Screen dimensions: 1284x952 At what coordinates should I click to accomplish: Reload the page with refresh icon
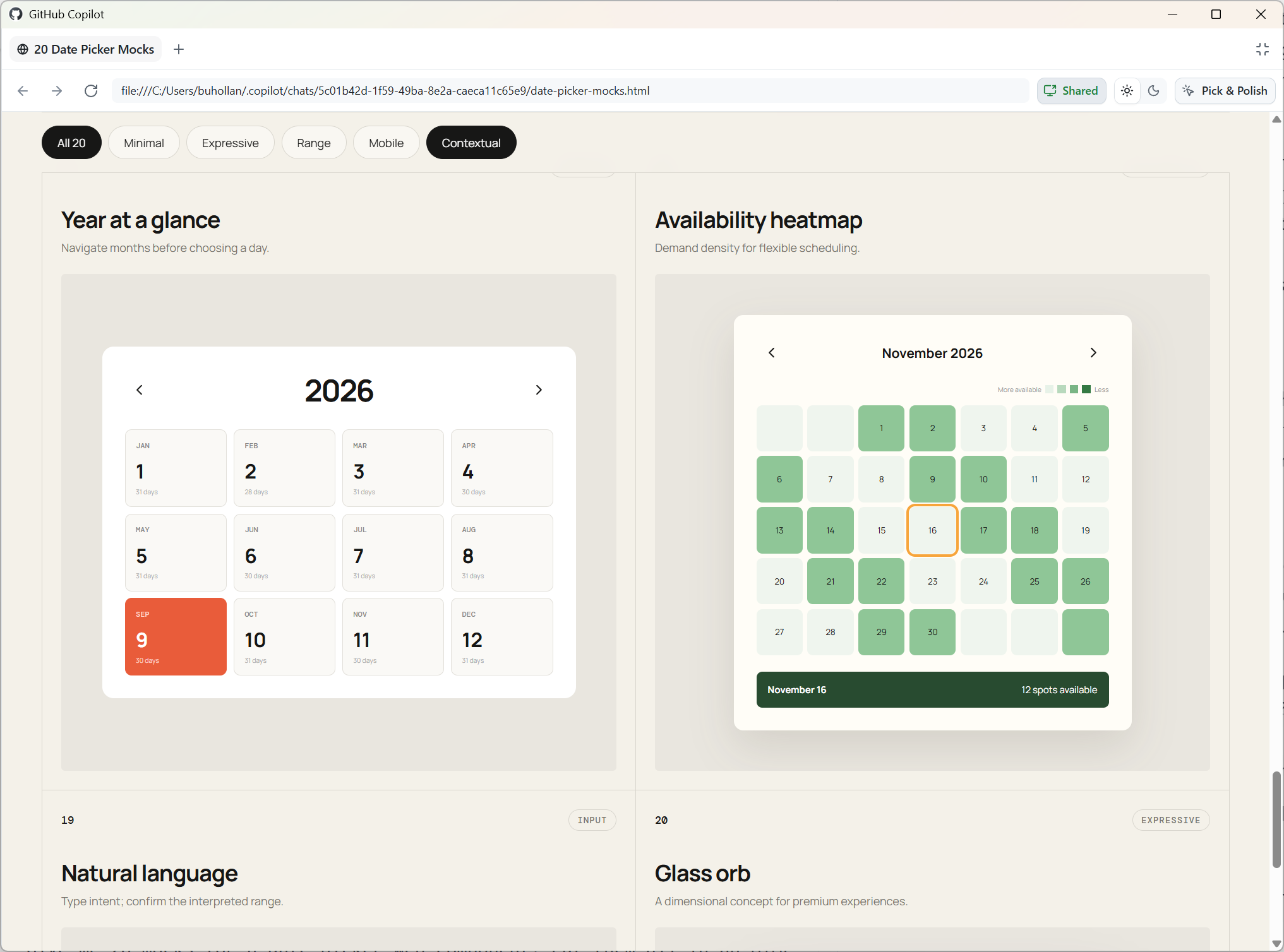tap(91, 91)
